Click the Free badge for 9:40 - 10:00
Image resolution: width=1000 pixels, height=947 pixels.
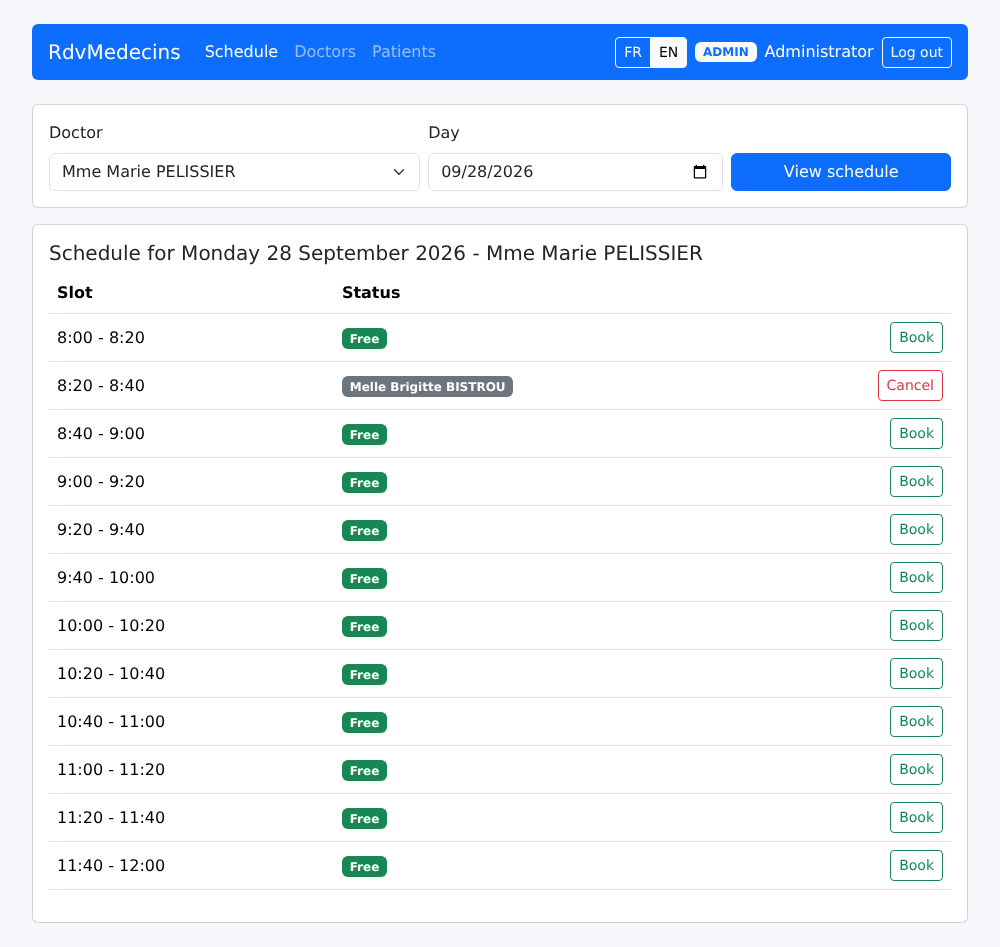(364, 578)
